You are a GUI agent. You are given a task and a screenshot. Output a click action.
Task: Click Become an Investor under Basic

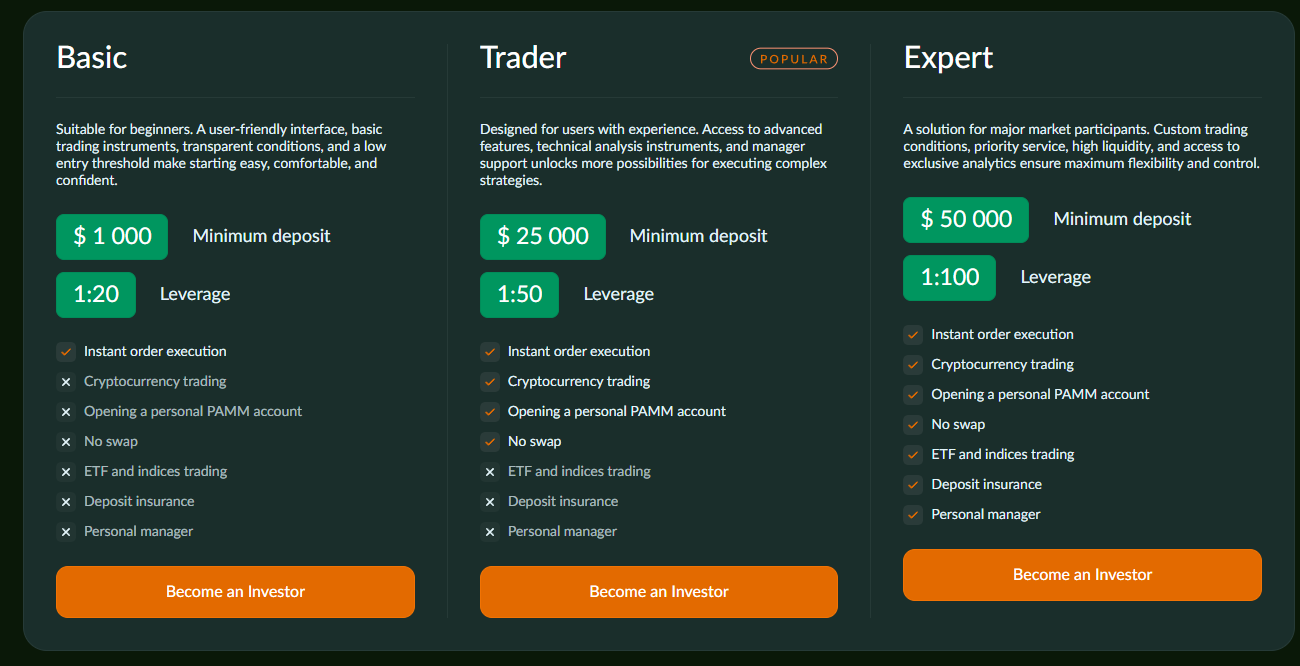pyautogui.click(x=235, y=592)
